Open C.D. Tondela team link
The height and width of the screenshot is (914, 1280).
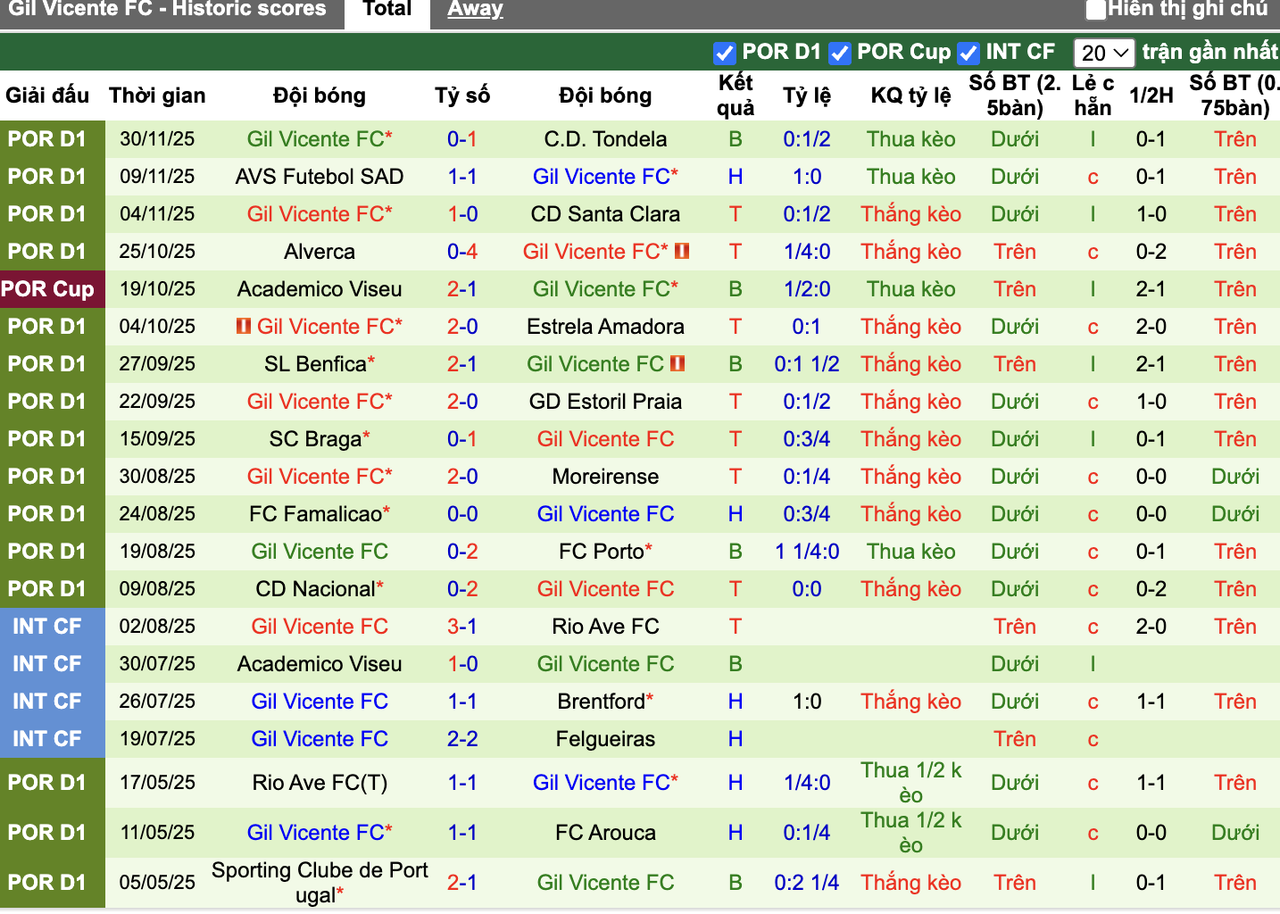click(605, 139)
